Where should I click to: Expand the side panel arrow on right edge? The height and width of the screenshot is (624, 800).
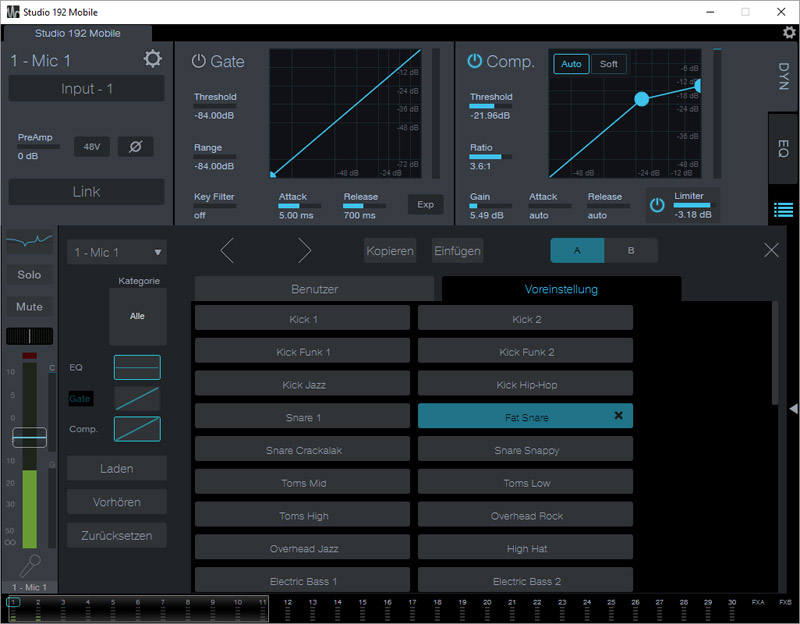(792, 408)
